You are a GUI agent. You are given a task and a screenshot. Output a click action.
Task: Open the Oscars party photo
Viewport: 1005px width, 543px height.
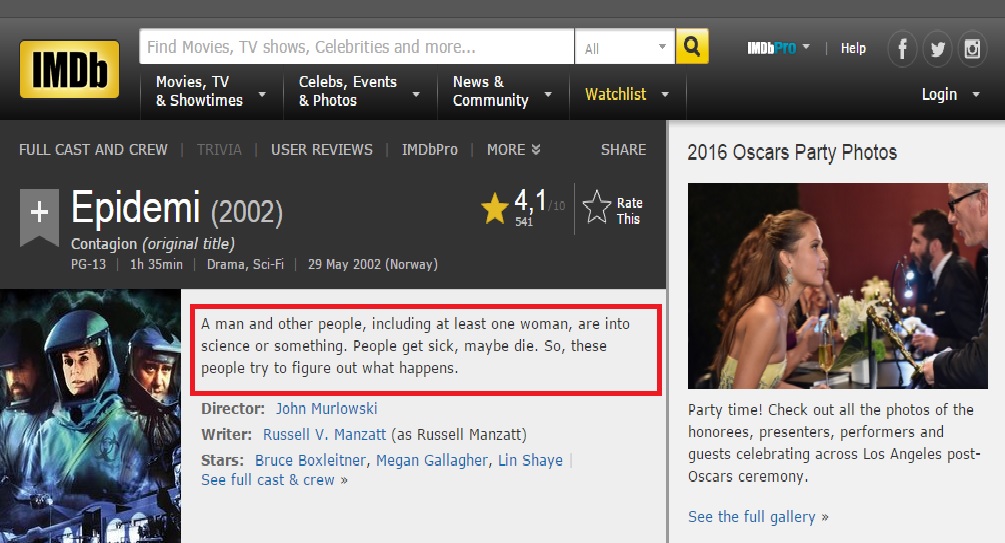click(x=838, y=286)
